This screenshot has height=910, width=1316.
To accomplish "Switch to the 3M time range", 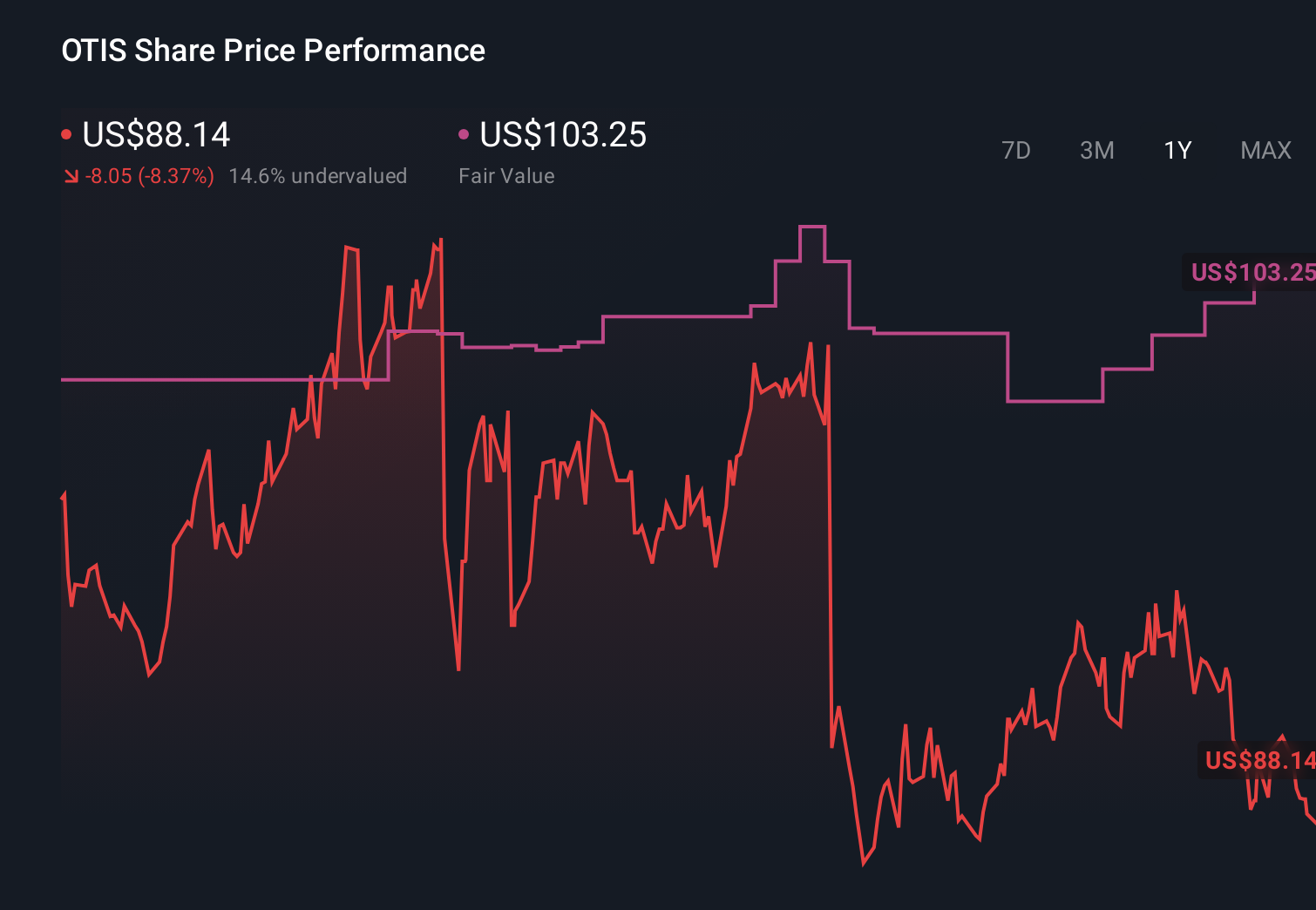I will (1097, 150).
